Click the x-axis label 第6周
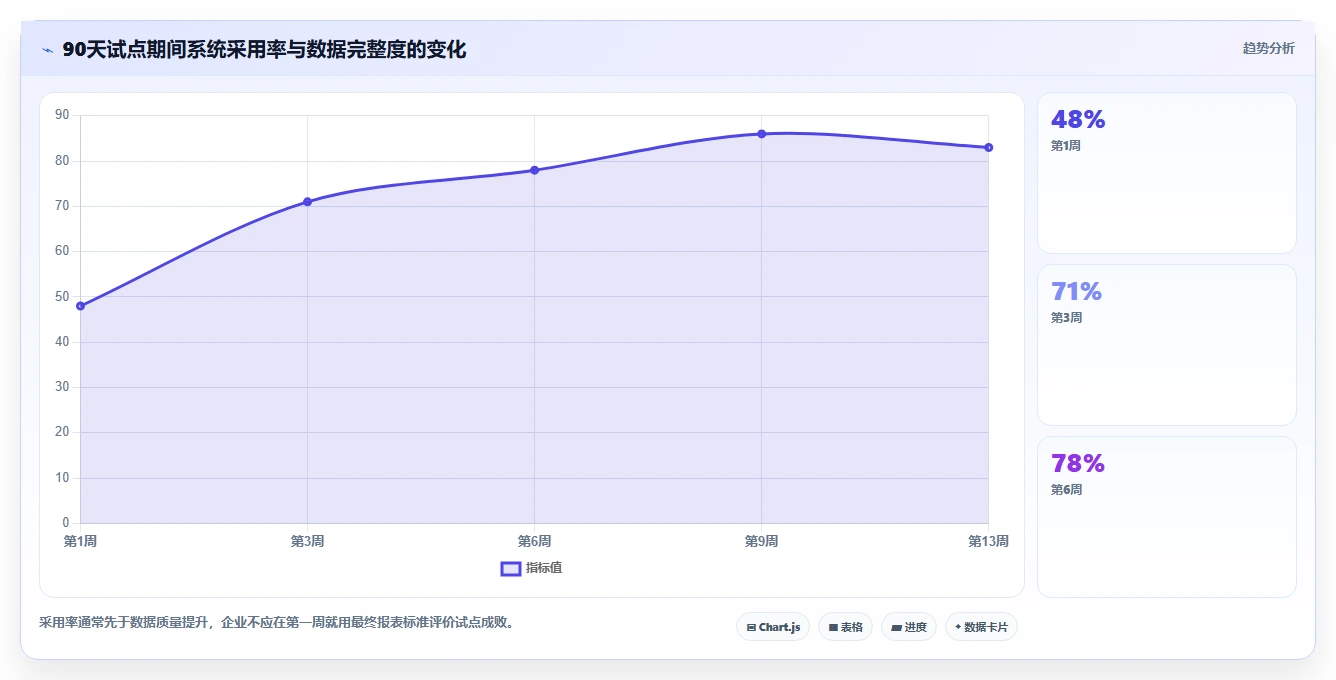The height and width of the screenshot is (680, 1336). [x=534, y=541]
